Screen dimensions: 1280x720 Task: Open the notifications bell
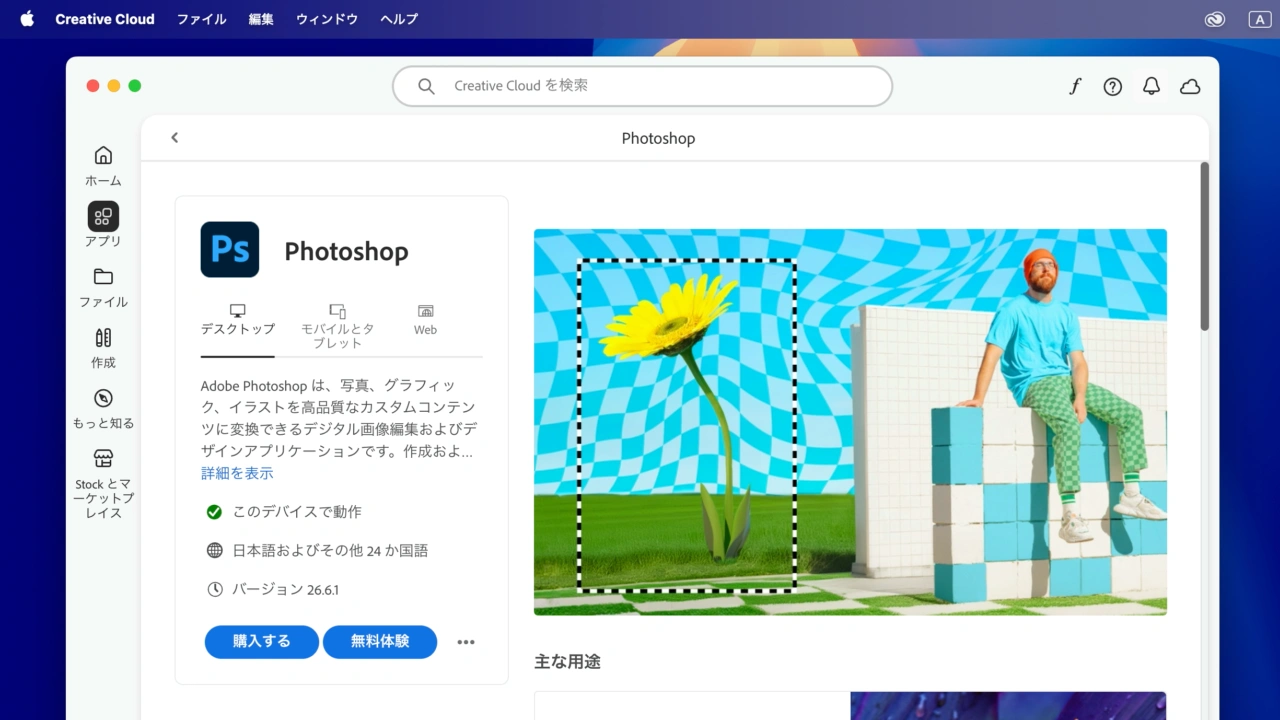pyautogui.click(x=1152, y=87)
